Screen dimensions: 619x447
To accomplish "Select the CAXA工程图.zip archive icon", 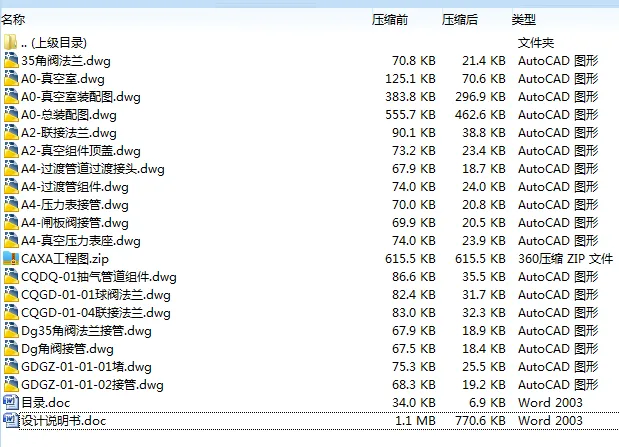I will [11, 259].
